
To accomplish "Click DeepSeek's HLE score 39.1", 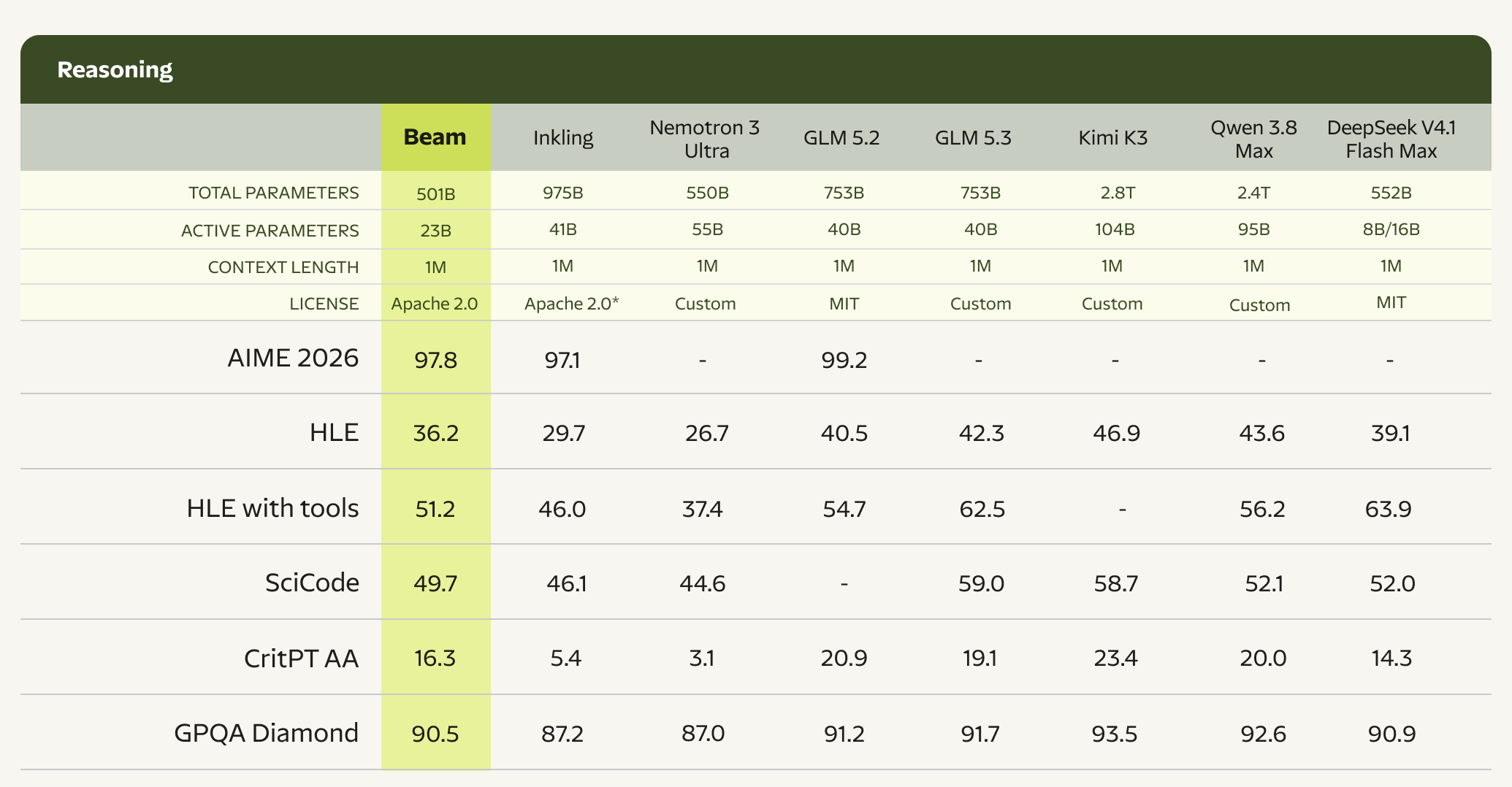I will click(1391, 434).
